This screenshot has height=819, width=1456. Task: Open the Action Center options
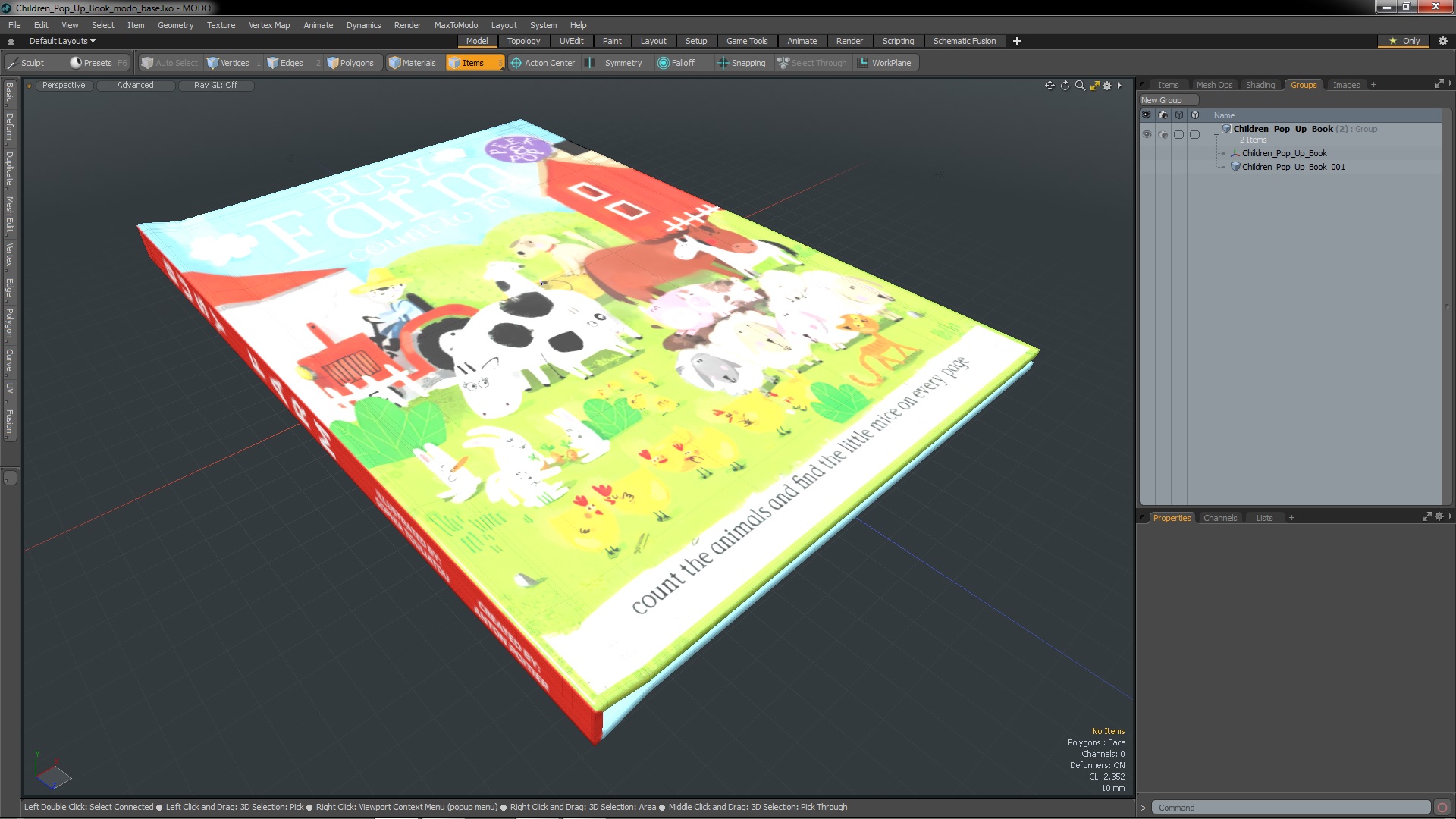pos(543,63)
